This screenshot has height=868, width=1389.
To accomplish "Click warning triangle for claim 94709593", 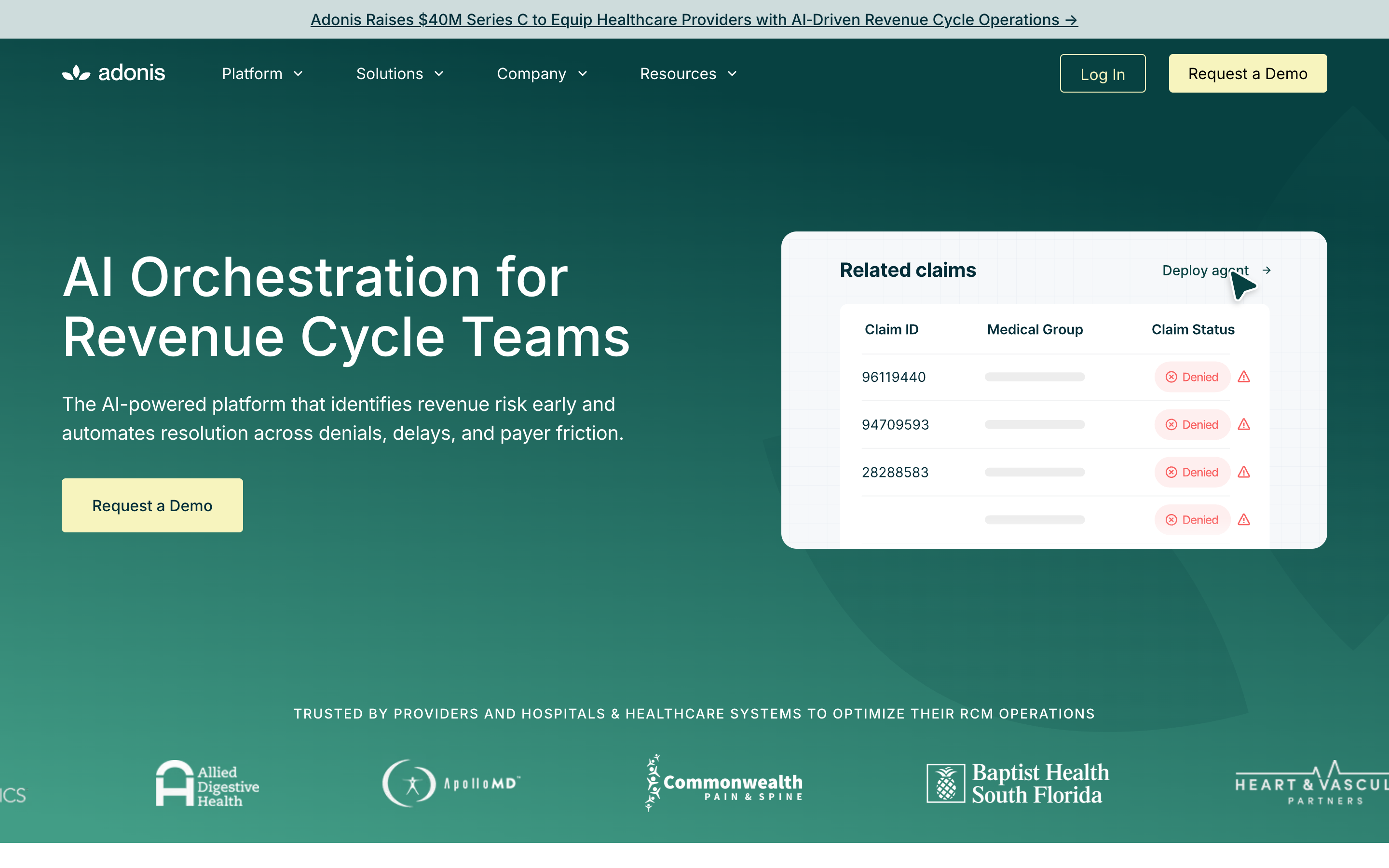I will tap(1244, 425).
